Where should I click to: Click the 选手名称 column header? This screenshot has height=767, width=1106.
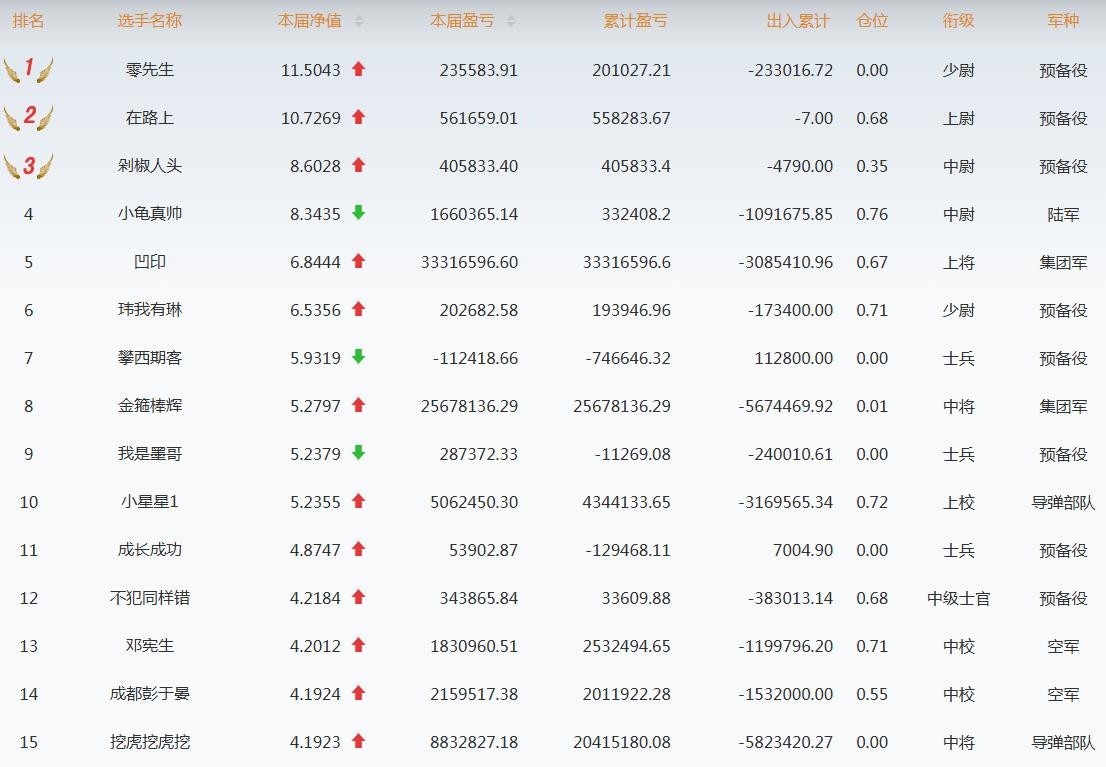[150, 21]
